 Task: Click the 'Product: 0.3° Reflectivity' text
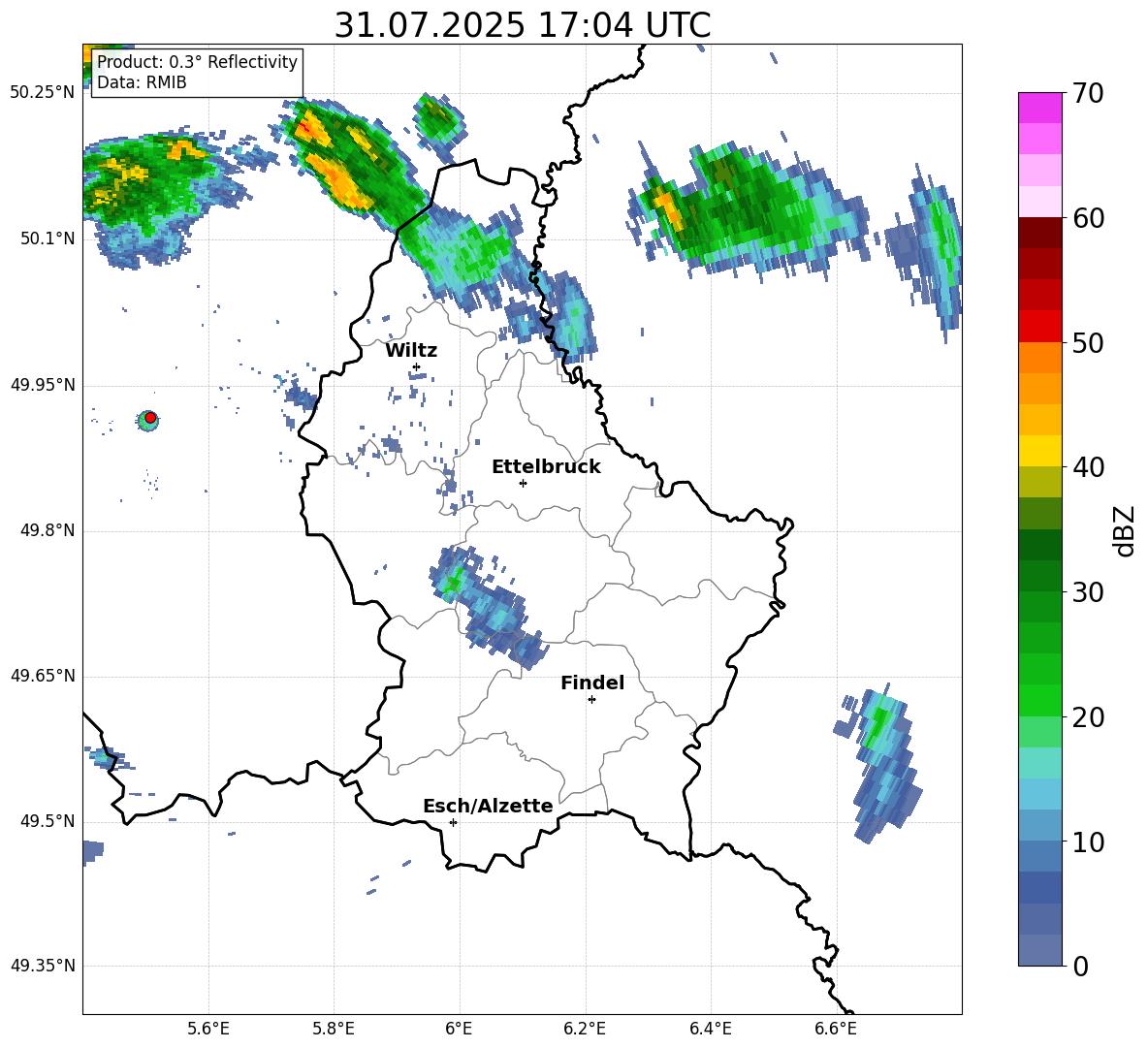(197, 62)
